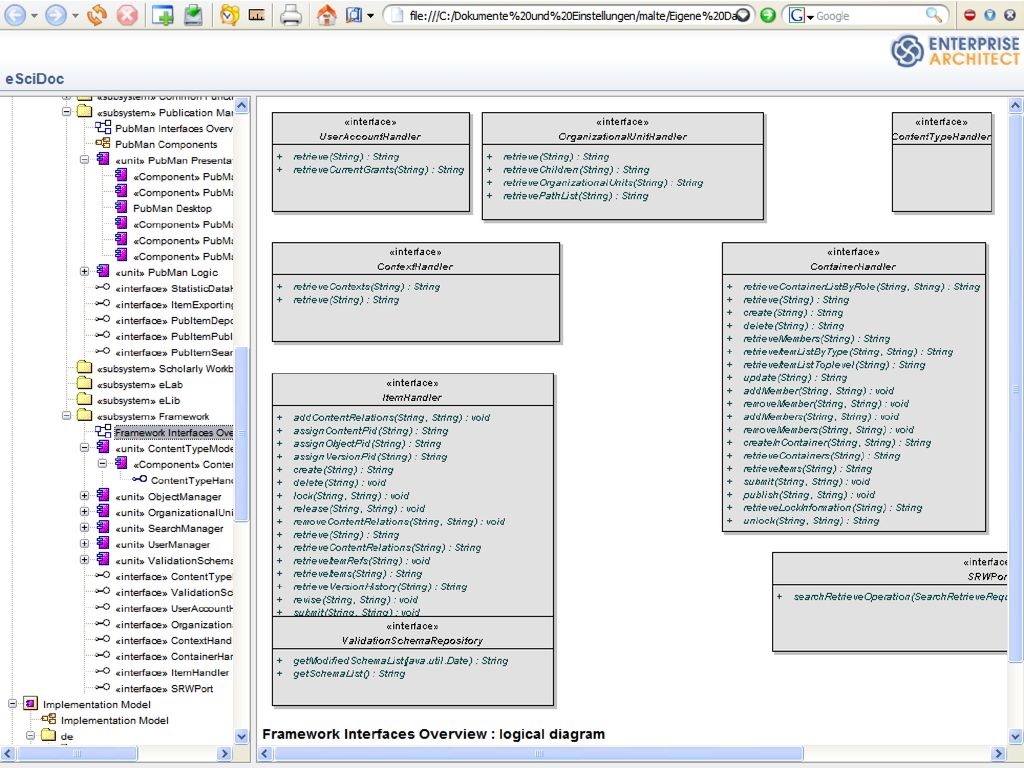The image size is (1024, 768).
Task: Click the PubMan Components diagram icon
Action: 103,144
